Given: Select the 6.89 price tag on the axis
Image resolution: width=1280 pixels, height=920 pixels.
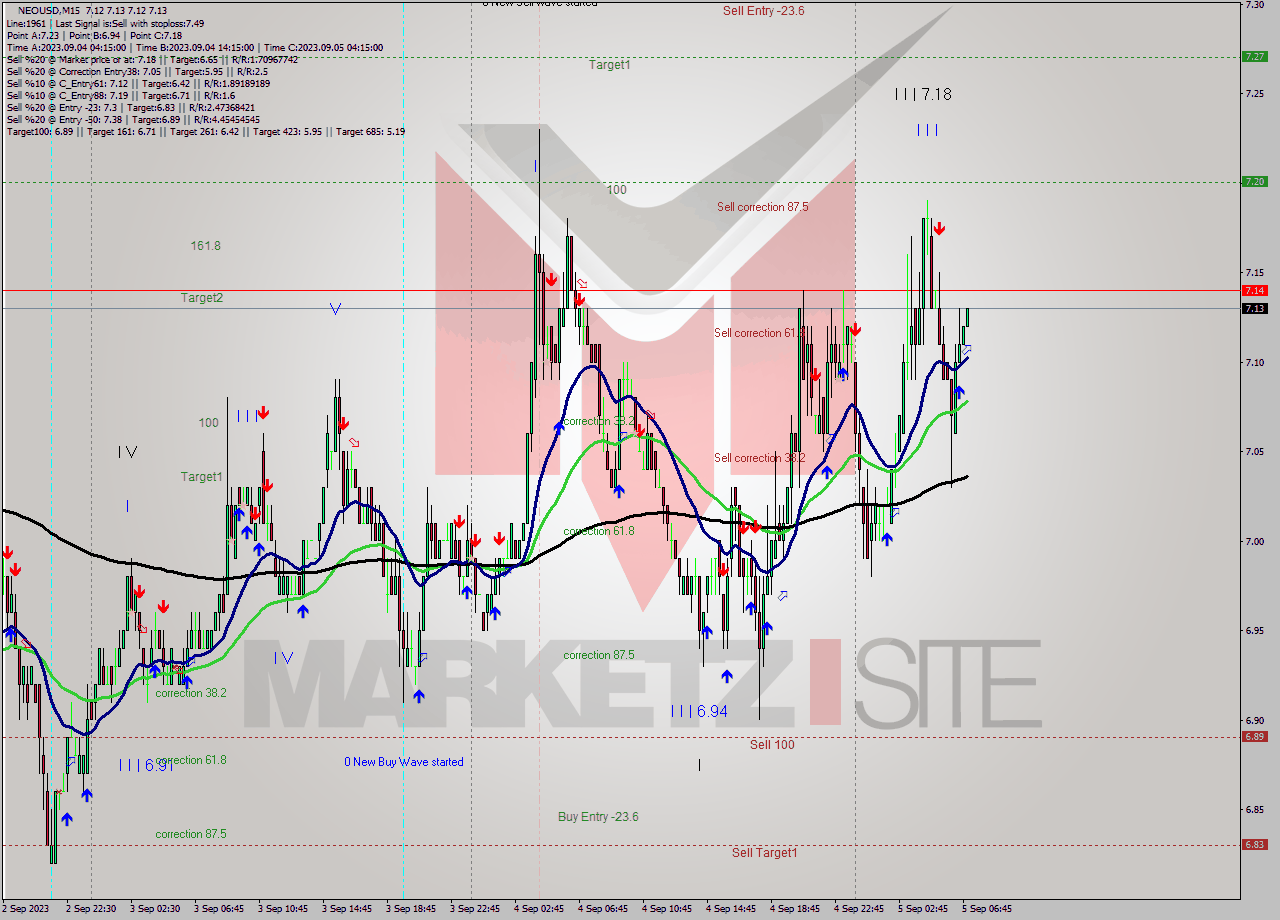Looking at the screenshot, I should 1254,737.
